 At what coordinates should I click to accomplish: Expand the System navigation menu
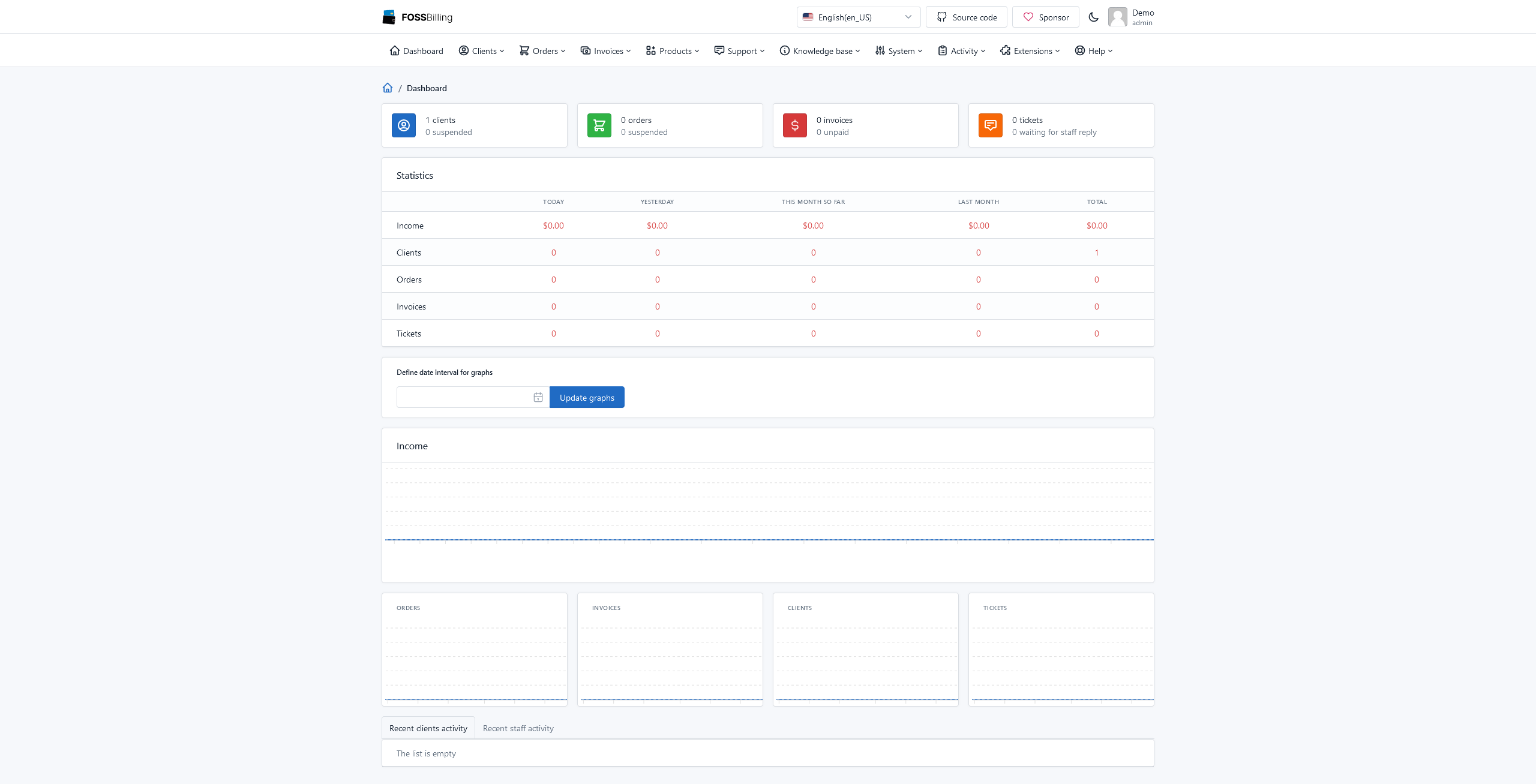pos(898,50)
